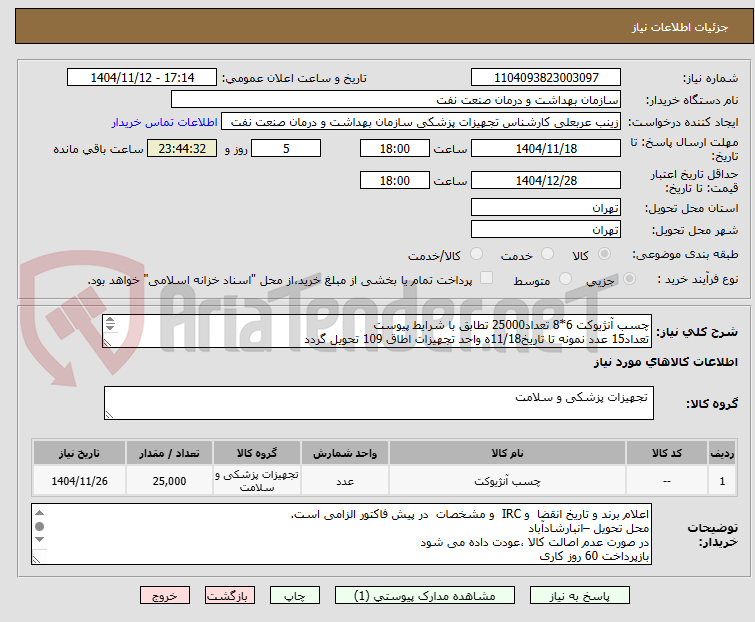
Task: Click the need date cell 1404/11/26
Action: [79, 481]
